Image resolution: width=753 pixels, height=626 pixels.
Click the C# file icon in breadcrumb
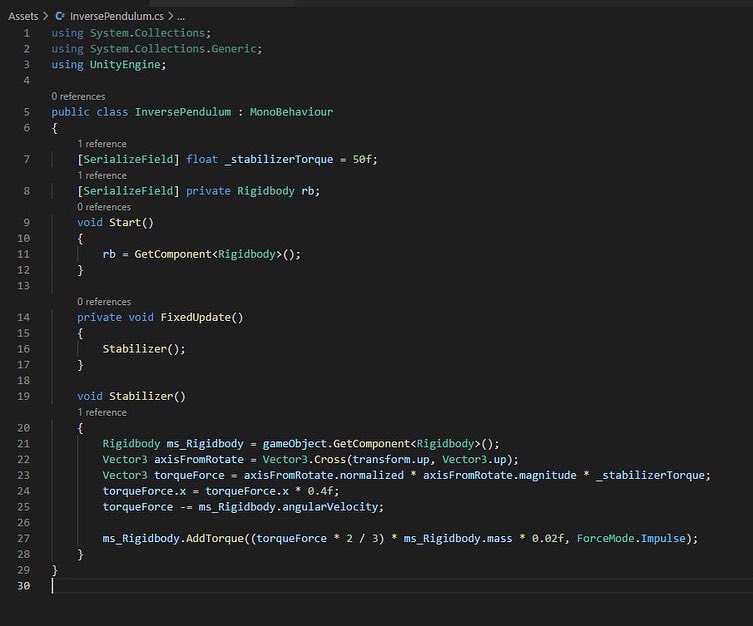click(60, 16)
